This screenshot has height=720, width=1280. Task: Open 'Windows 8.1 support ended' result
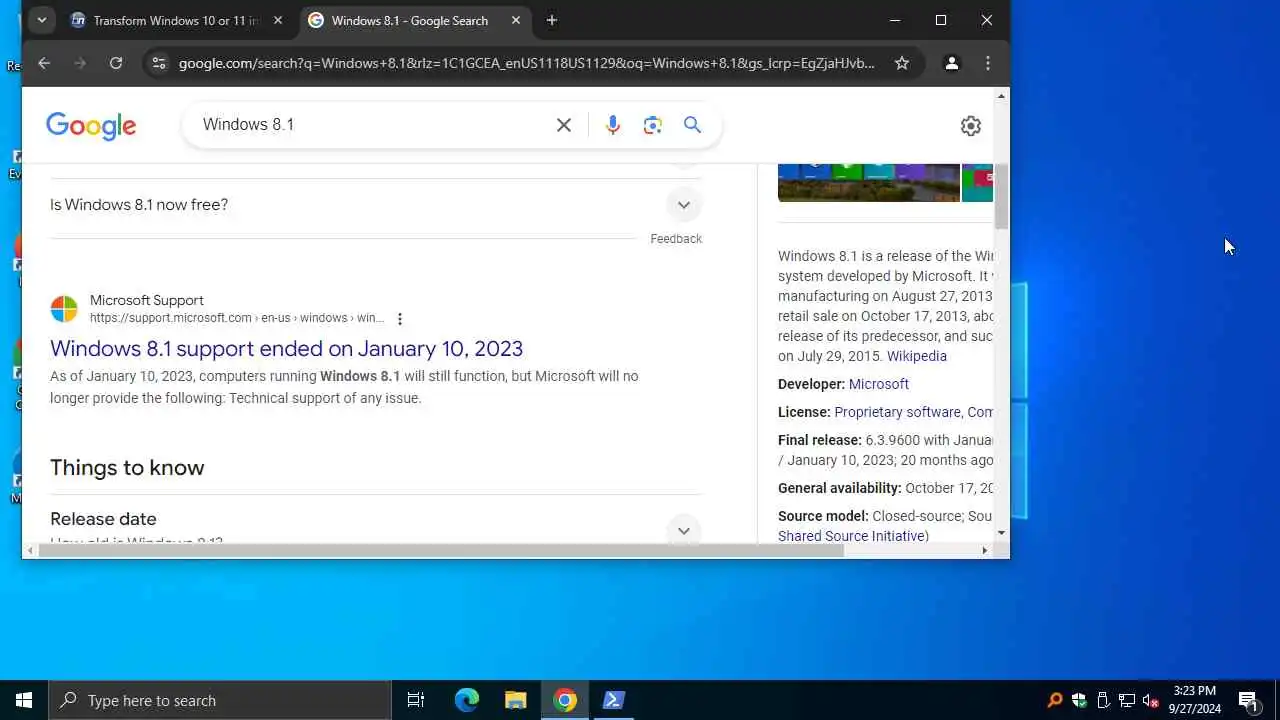click(286, 348)
